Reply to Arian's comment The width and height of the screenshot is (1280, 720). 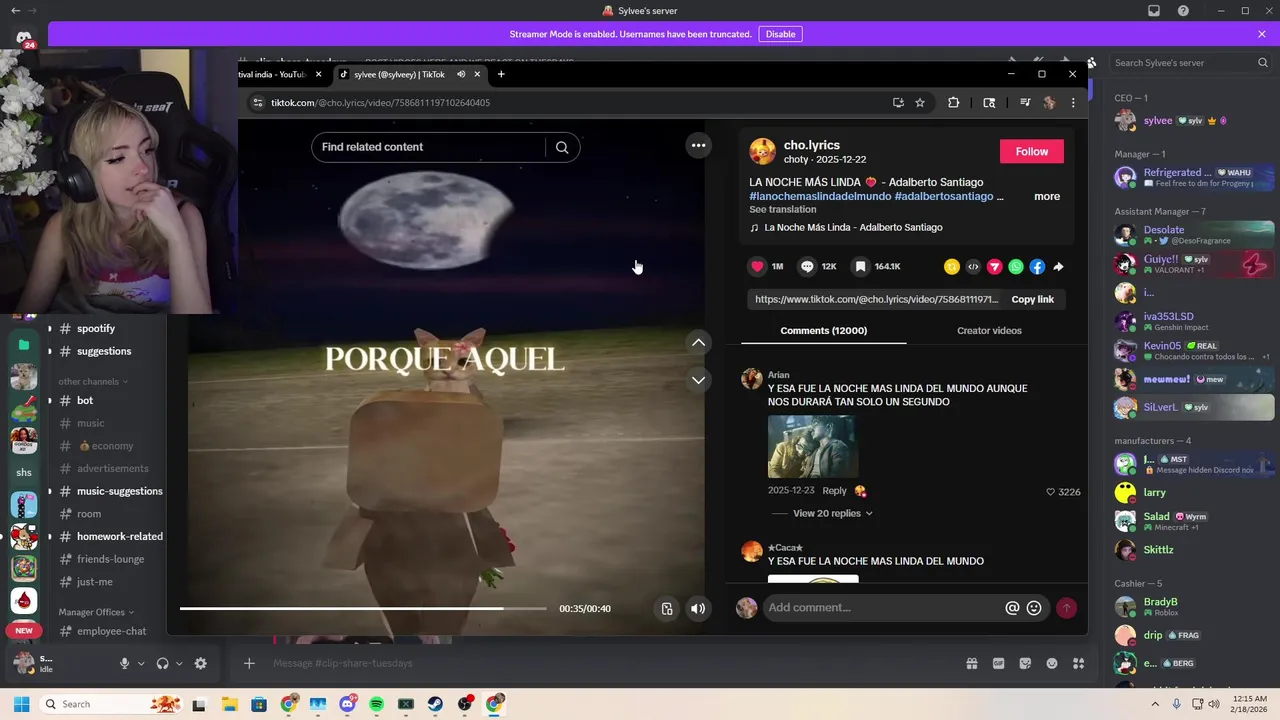(834, 491)
